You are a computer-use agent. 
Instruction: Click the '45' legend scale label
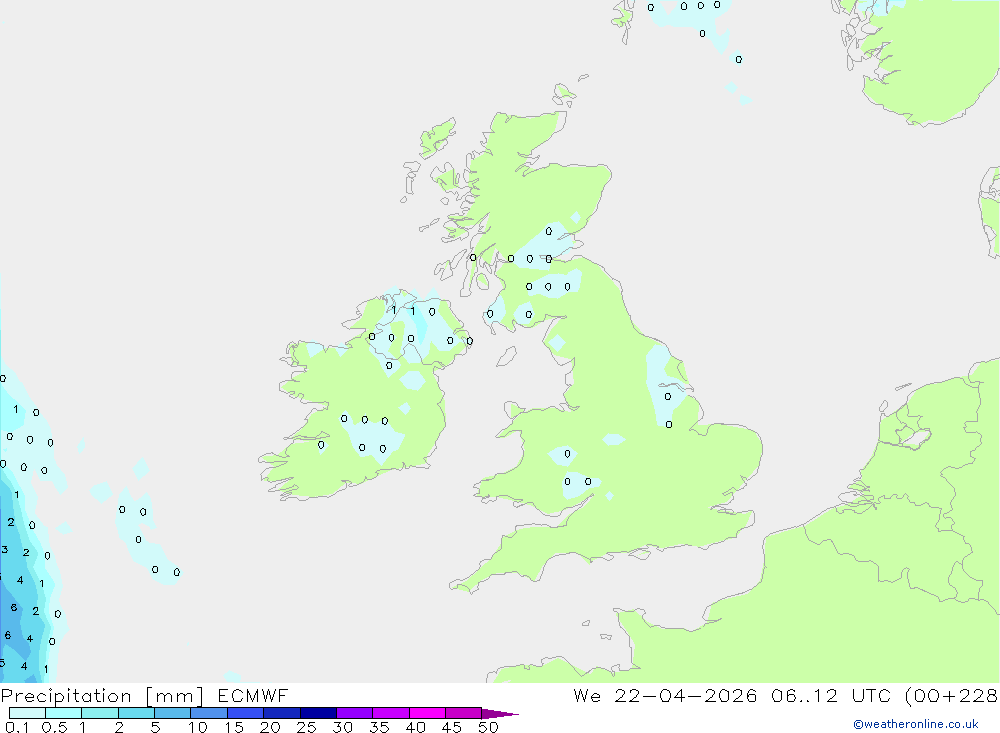pos(452,727)
